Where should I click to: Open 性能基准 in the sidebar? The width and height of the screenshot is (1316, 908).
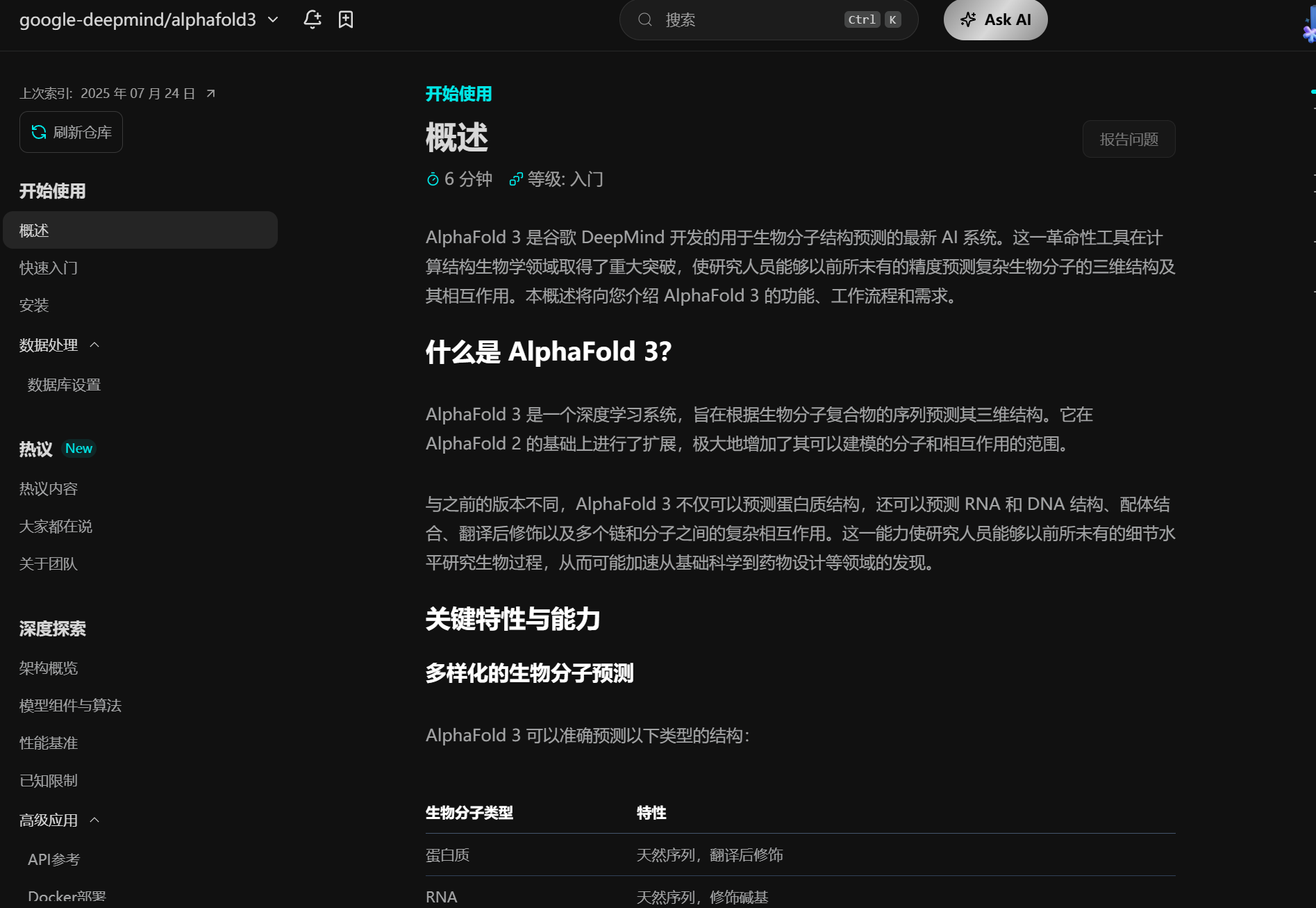tap(49, 743)
